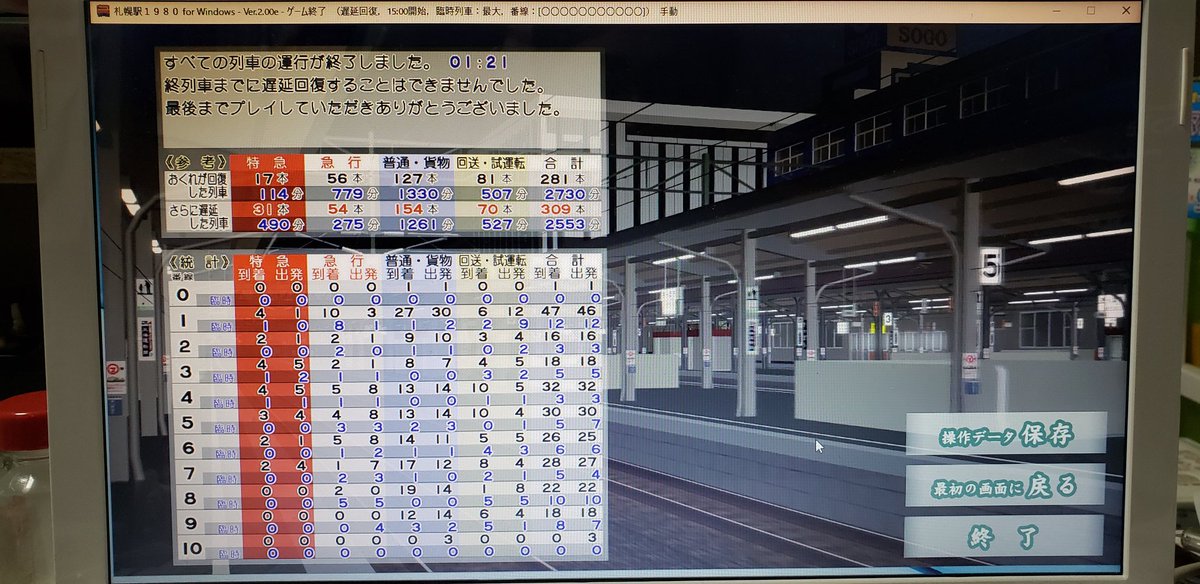The image size is (1200, 584).
Task: Click the value 114分
Action: click(x=281, y=193)
